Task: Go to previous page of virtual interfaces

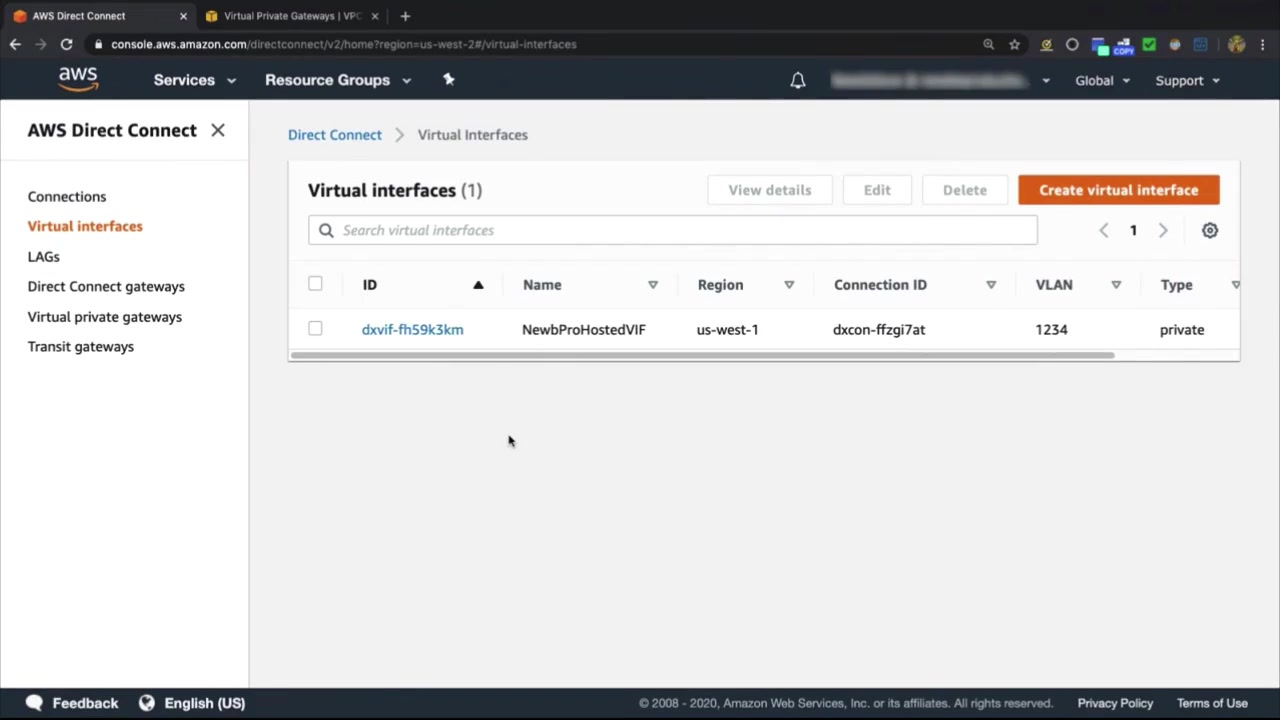Action: tap(1104, 230)
